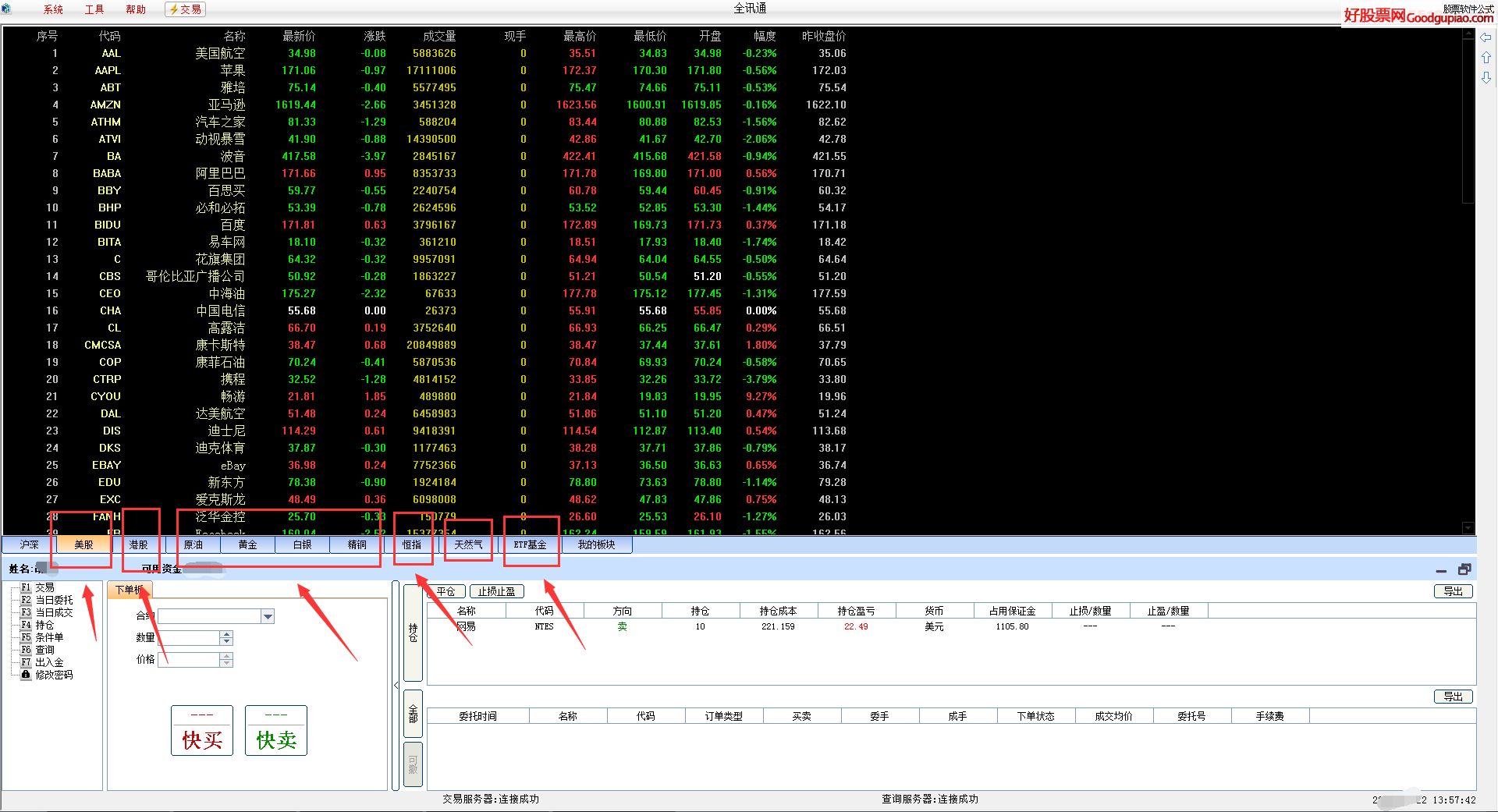The image size is (1498, 812).
Task: Click the green 快卖 quick sell button
Action: (x=276, y=731)
